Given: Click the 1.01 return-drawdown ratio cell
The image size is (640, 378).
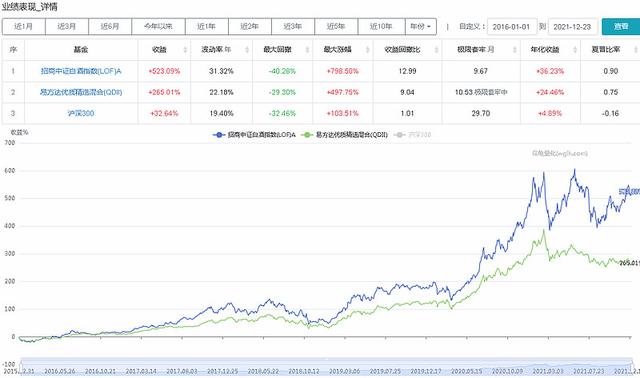Looking at the screenshot, I should (x=407, y=113).
